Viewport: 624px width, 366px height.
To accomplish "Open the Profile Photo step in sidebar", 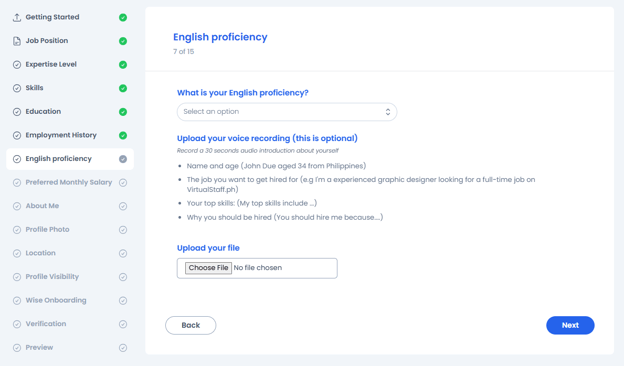I will [70, 230].
